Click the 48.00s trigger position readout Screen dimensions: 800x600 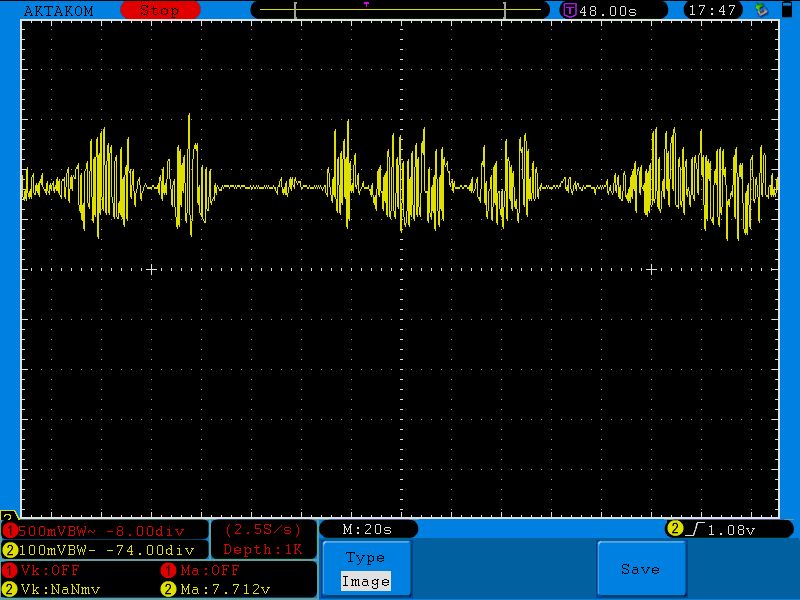[608, 11]
